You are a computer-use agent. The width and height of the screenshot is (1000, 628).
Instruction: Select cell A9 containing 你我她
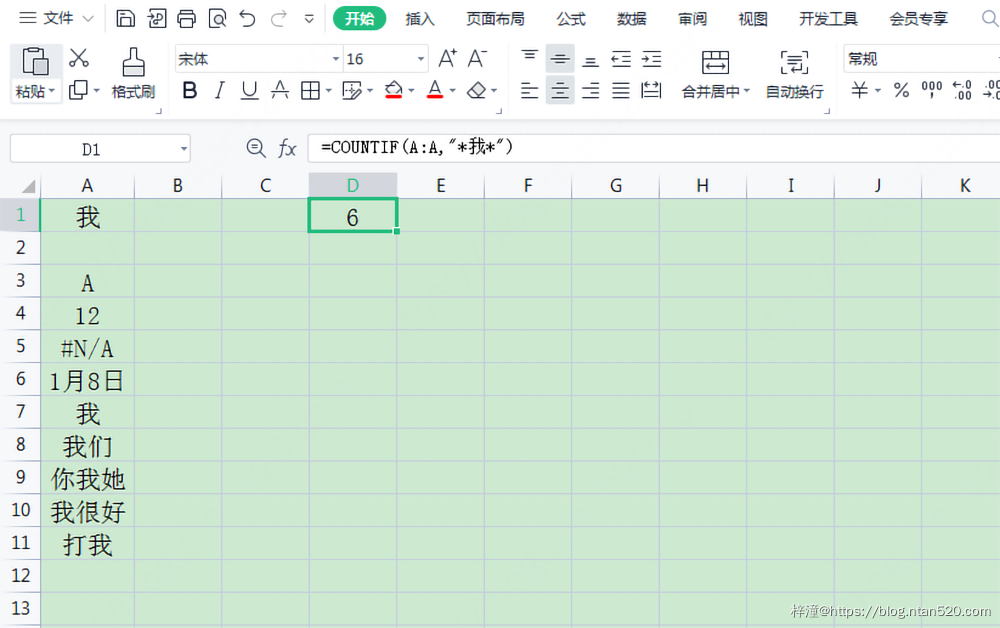(x=87, y=478)
